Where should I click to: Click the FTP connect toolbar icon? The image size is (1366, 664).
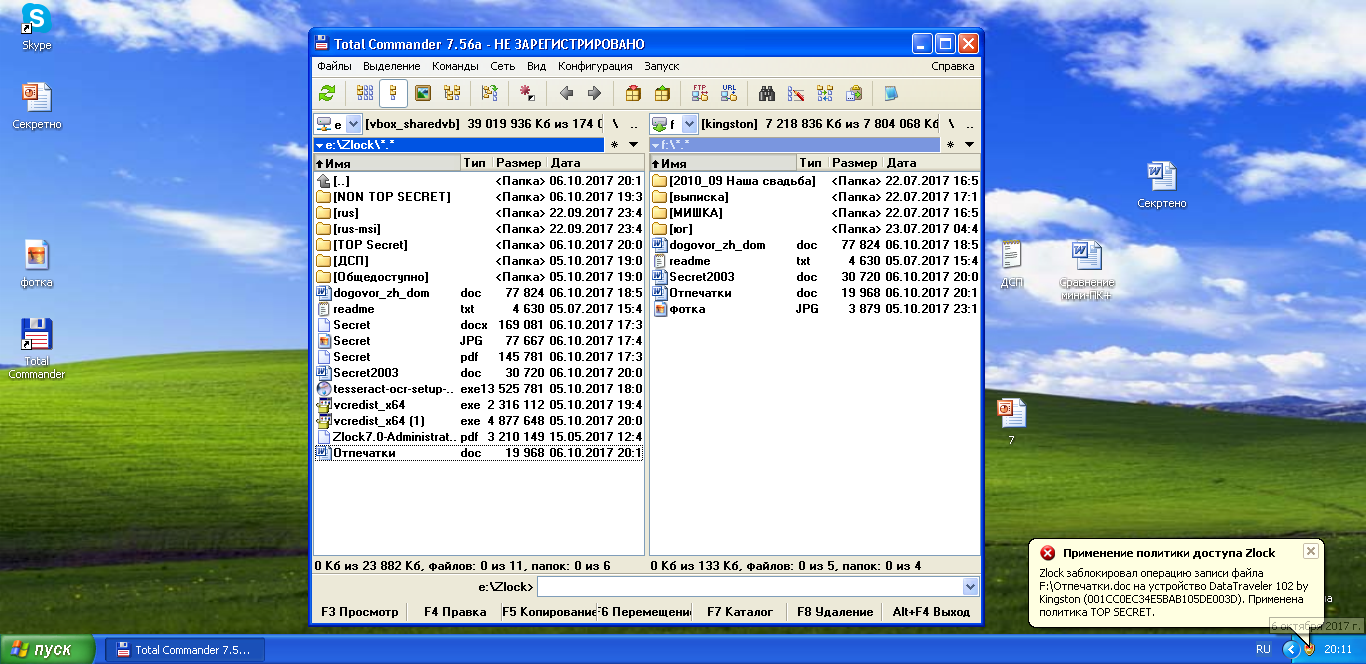click(700, 94)
